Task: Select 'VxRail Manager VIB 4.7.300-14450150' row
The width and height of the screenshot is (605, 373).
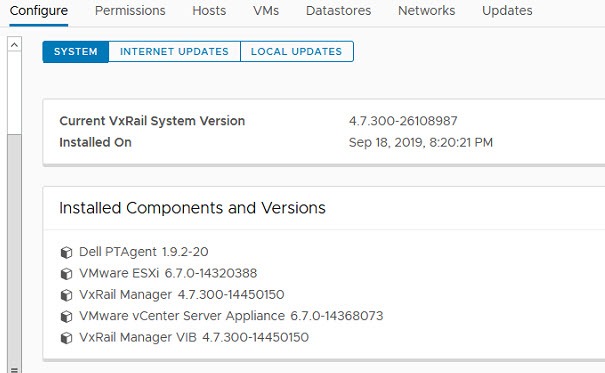Action: 194,338
